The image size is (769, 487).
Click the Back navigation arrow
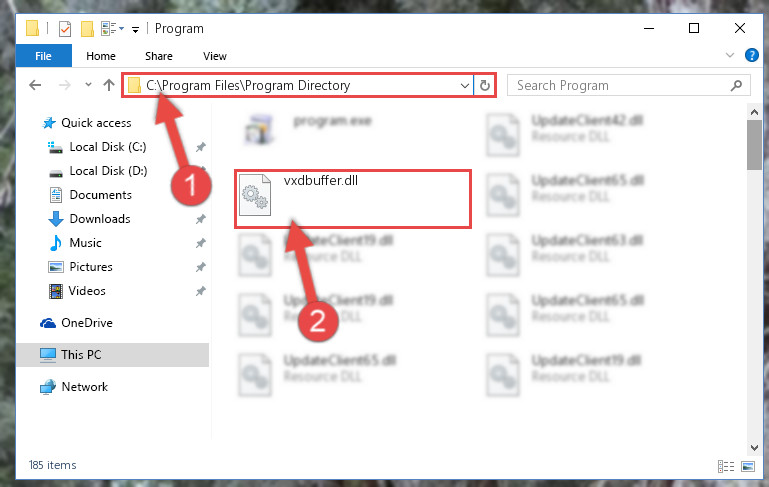coord(35,85)
